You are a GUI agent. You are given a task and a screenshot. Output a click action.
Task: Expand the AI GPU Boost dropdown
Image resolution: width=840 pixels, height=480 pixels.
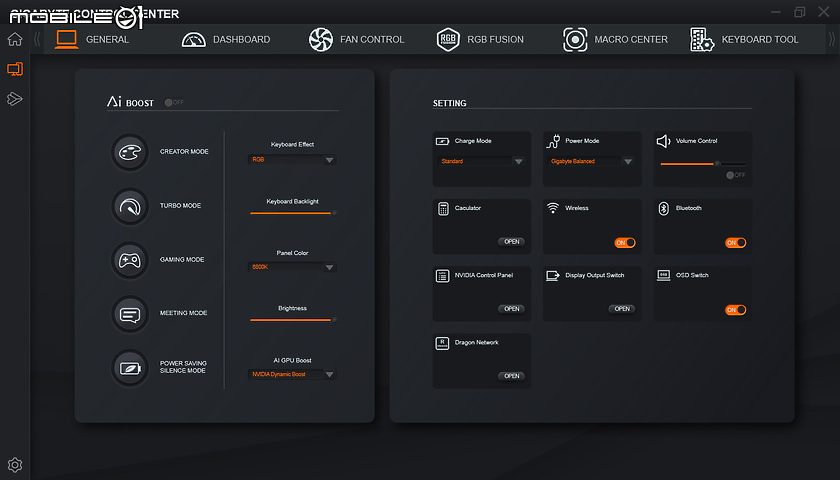tap(292, 374)
